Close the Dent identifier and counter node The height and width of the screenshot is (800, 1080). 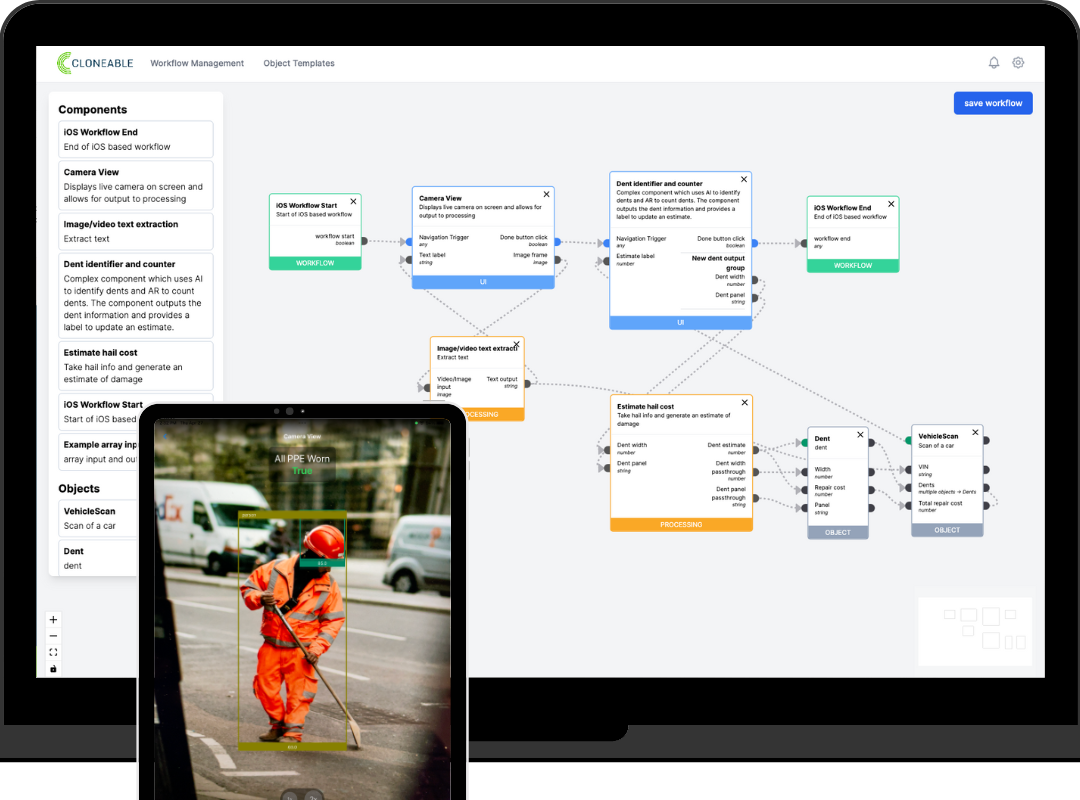click(x=744, y=180)
